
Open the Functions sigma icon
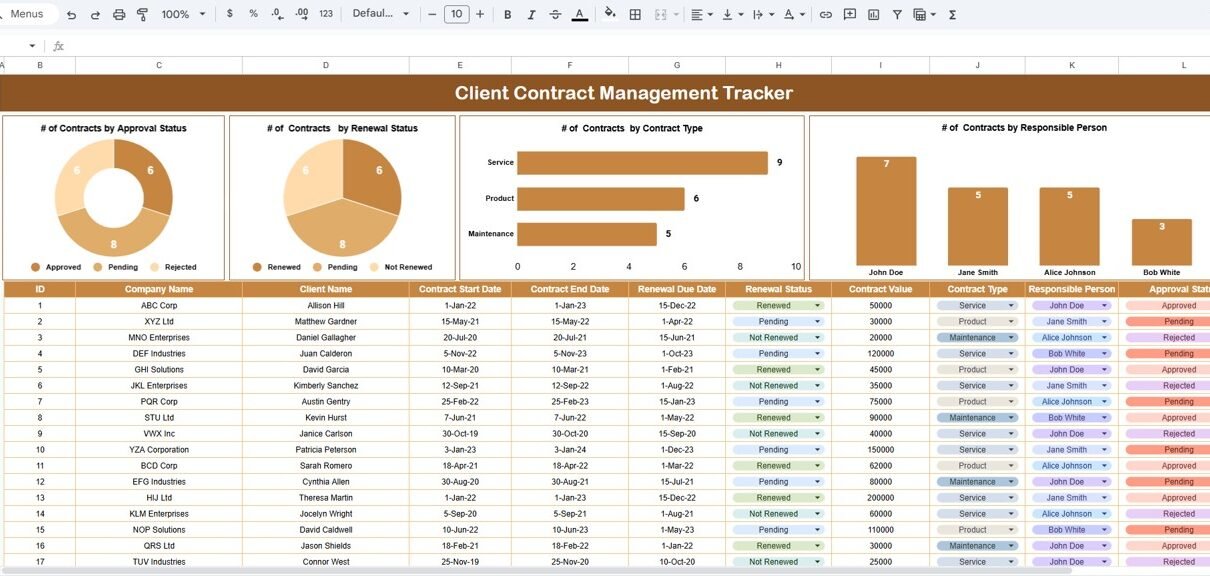point(952,15)
